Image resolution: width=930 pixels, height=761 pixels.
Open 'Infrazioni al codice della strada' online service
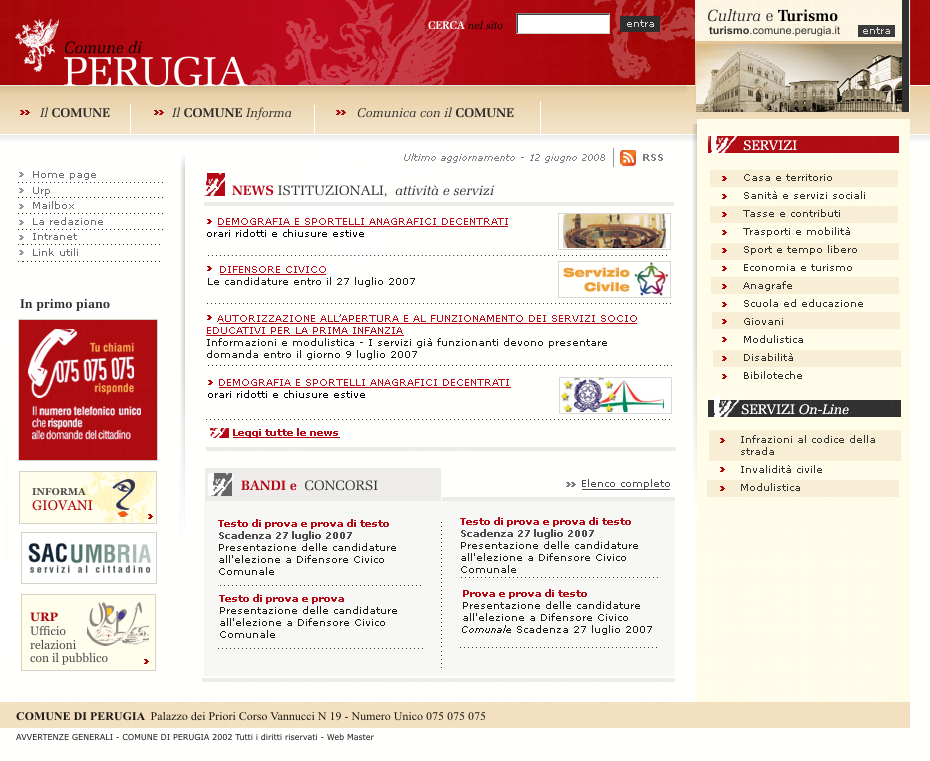click(807, 445)
